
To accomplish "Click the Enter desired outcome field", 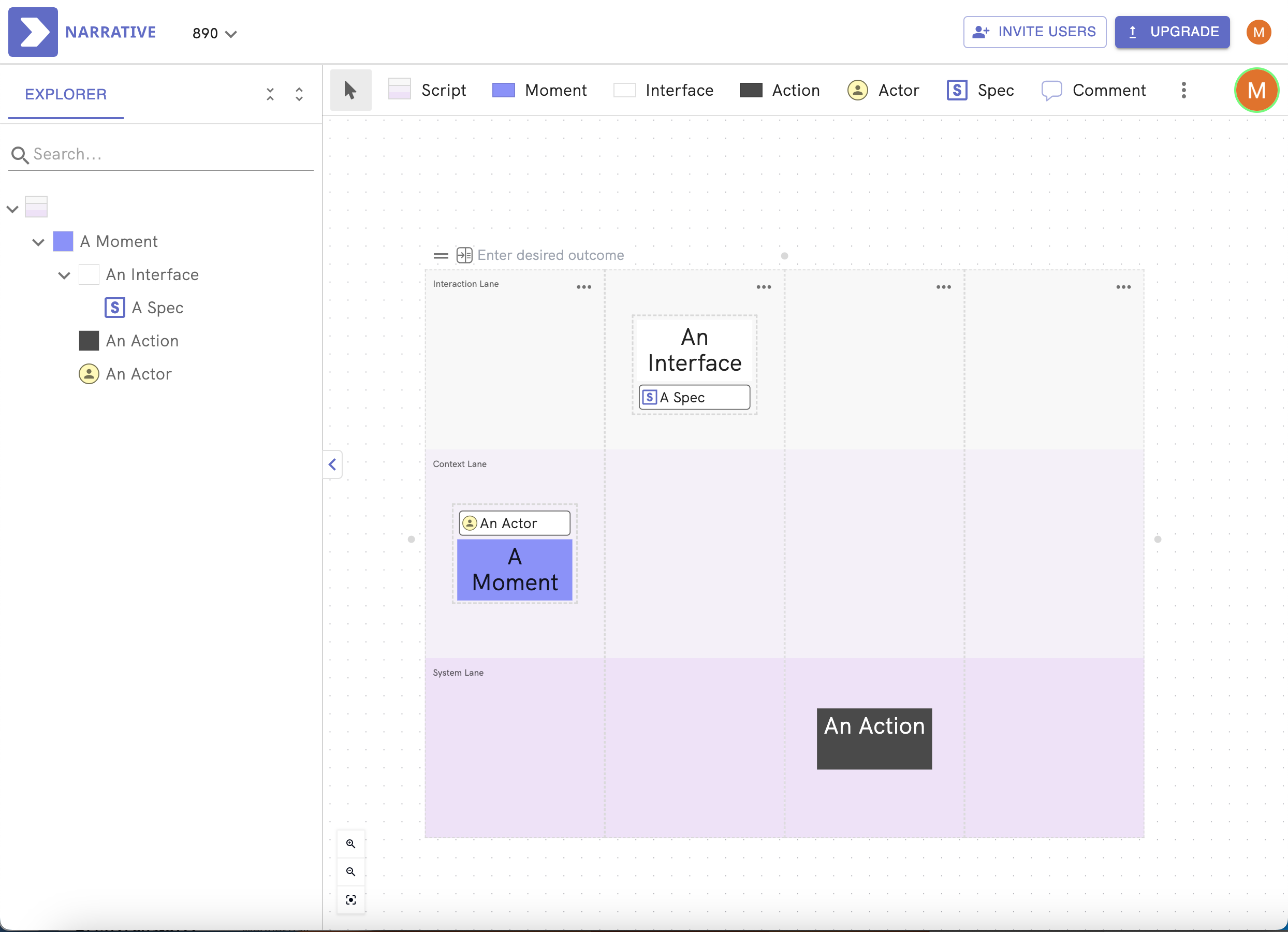I will click(550, 256).
